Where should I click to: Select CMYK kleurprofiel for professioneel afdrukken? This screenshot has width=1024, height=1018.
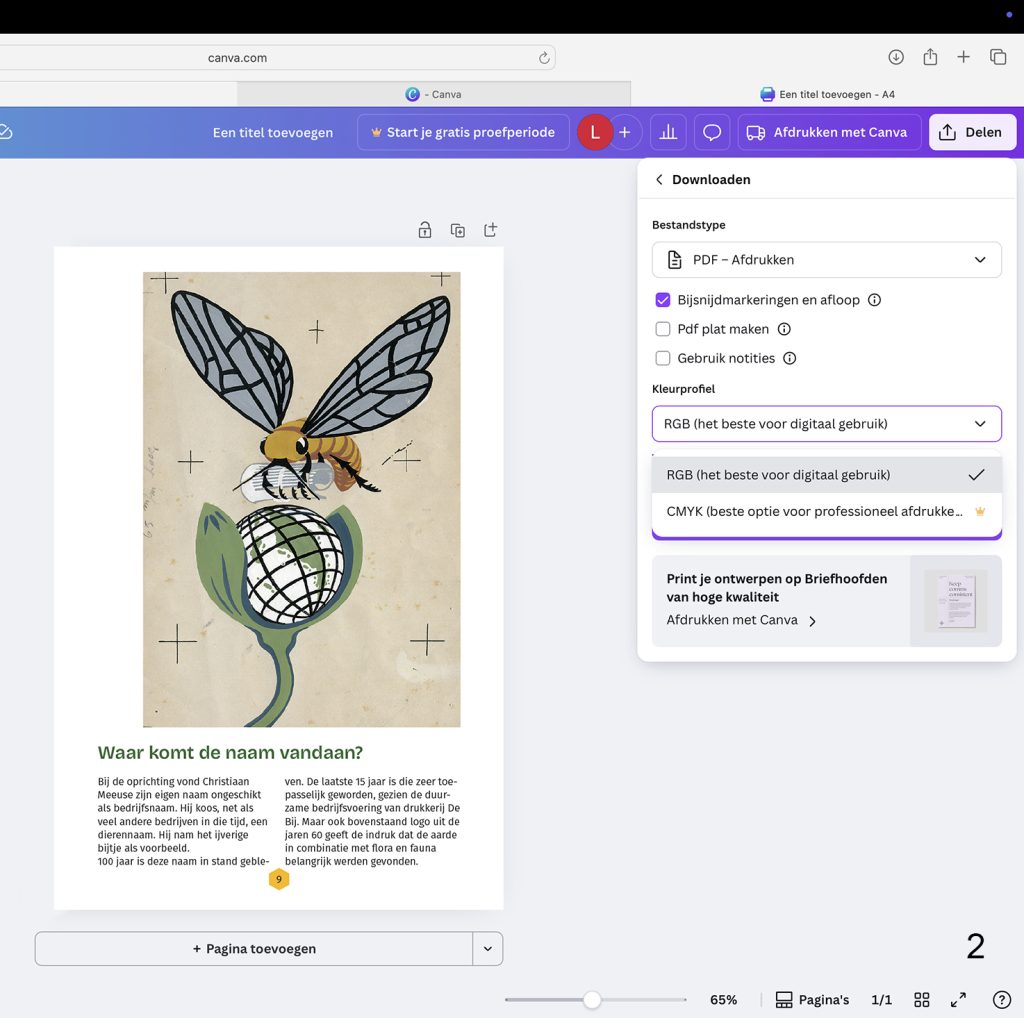[815, 510]
